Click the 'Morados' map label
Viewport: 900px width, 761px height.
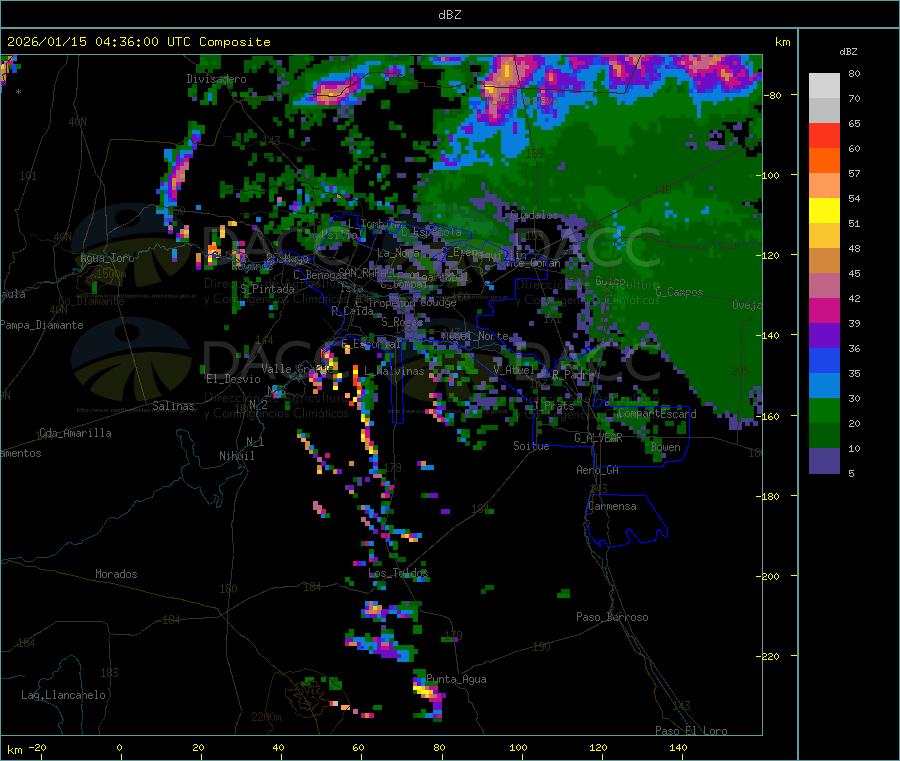pyautogui.click(x=116, y=574)
